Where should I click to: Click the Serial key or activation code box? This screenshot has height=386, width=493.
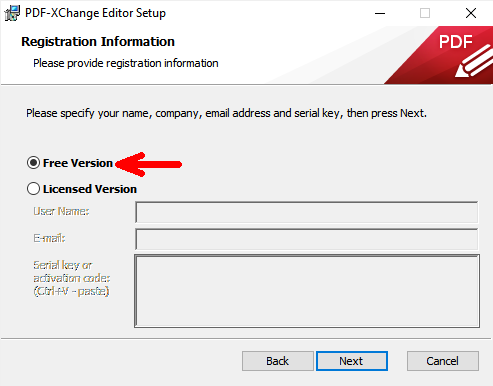click(x=307, y=291)
